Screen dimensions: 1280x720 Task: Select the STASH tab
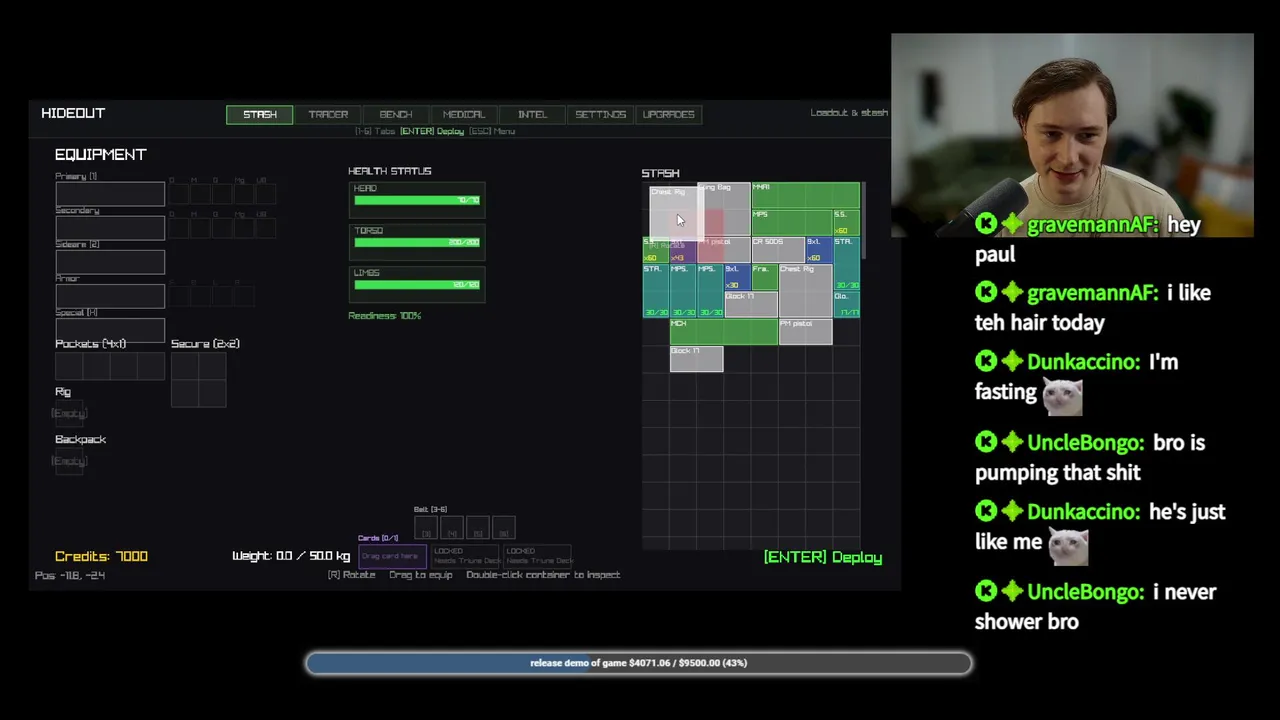point(260,114)
